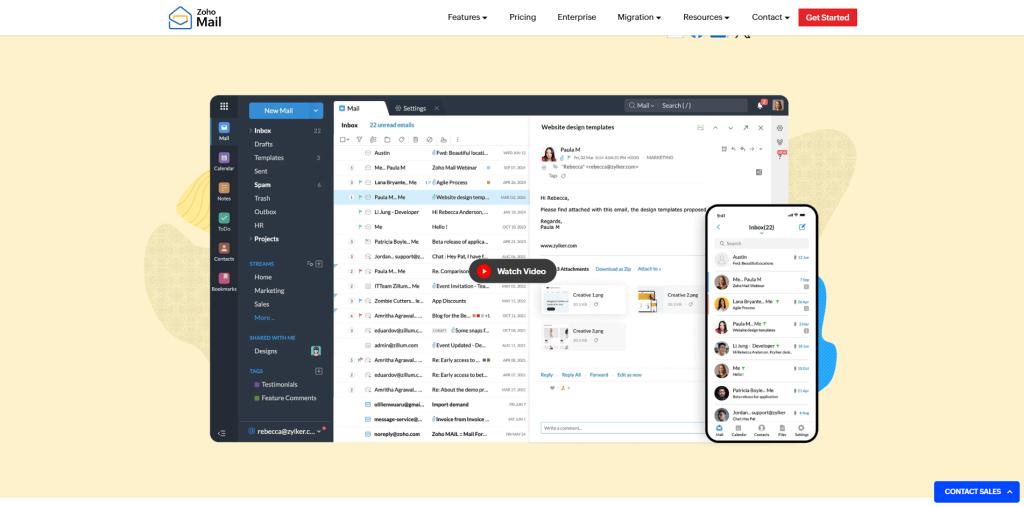
Task: Expand the CONTACT SALES panel chevron
Action: click(x=1010, y=491)
